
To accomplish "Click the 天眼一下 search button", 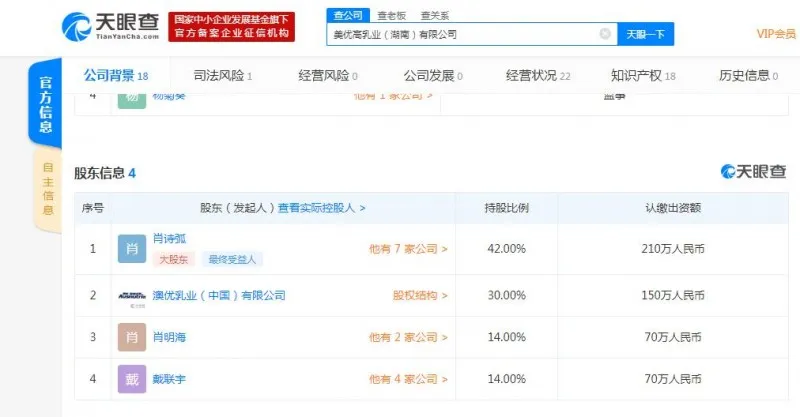I will [645, 34].
